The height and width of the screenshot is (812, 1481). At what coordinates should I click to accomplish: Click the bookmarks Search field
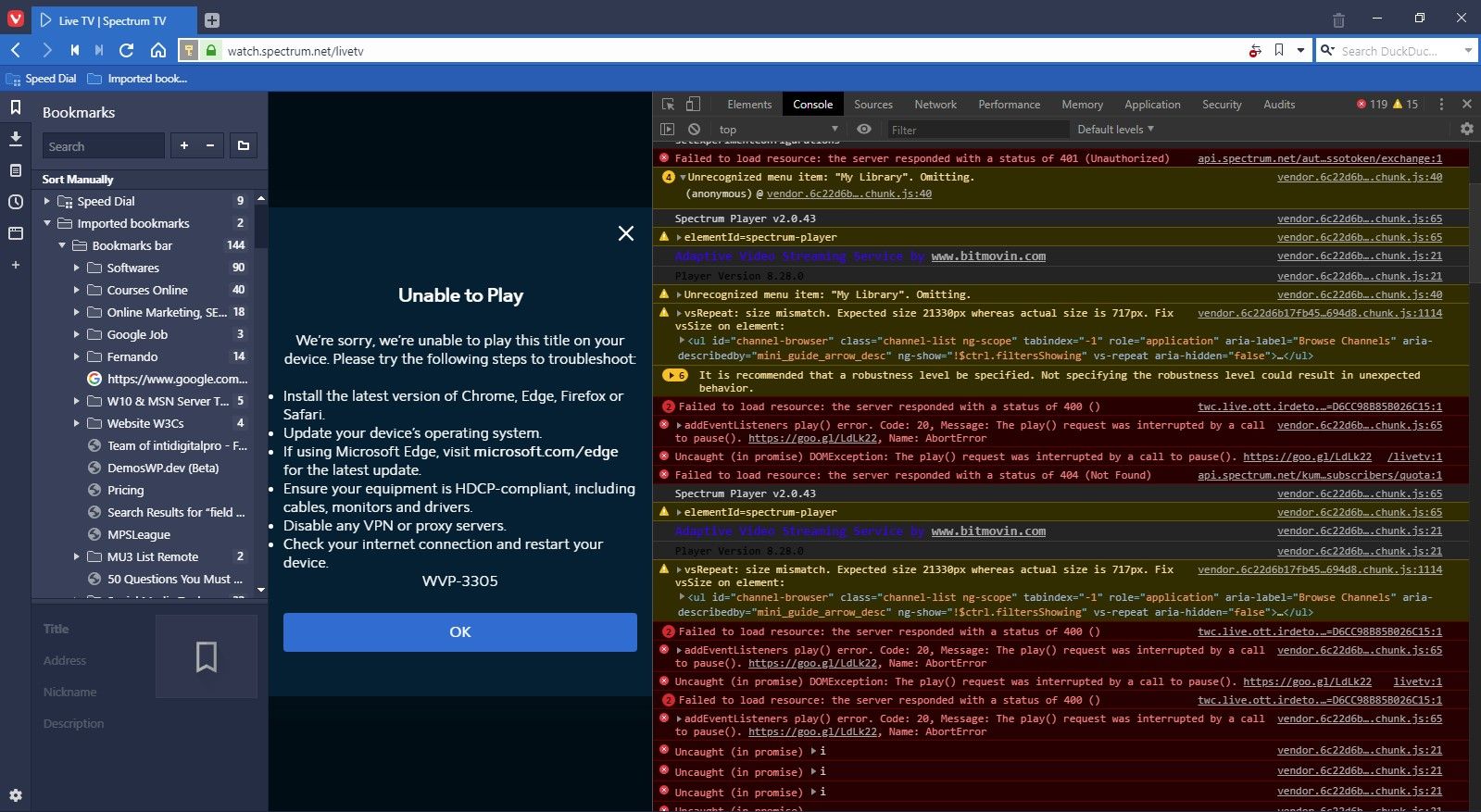point(104,146)
